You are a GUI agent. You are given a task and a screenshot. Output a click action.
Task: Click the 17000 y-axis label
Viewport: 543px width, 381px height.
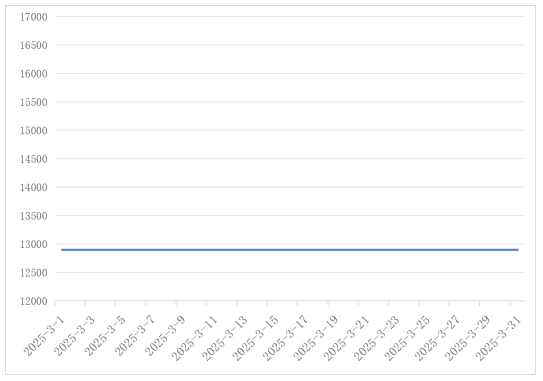(34, 17)
